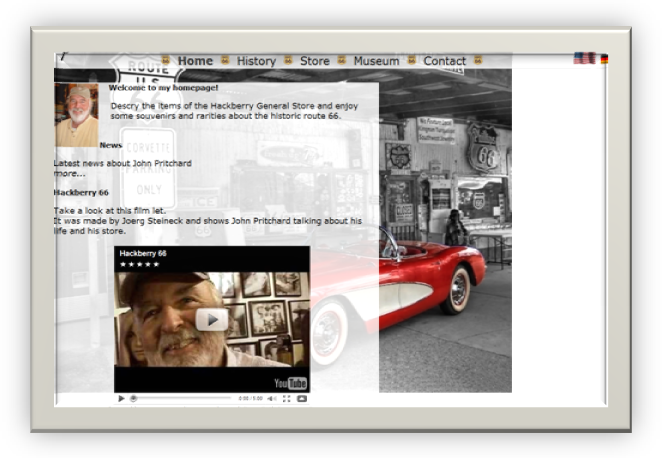Navigate to the Museum page
Screen dimensions: 662x458
click(x=376, y=61)
